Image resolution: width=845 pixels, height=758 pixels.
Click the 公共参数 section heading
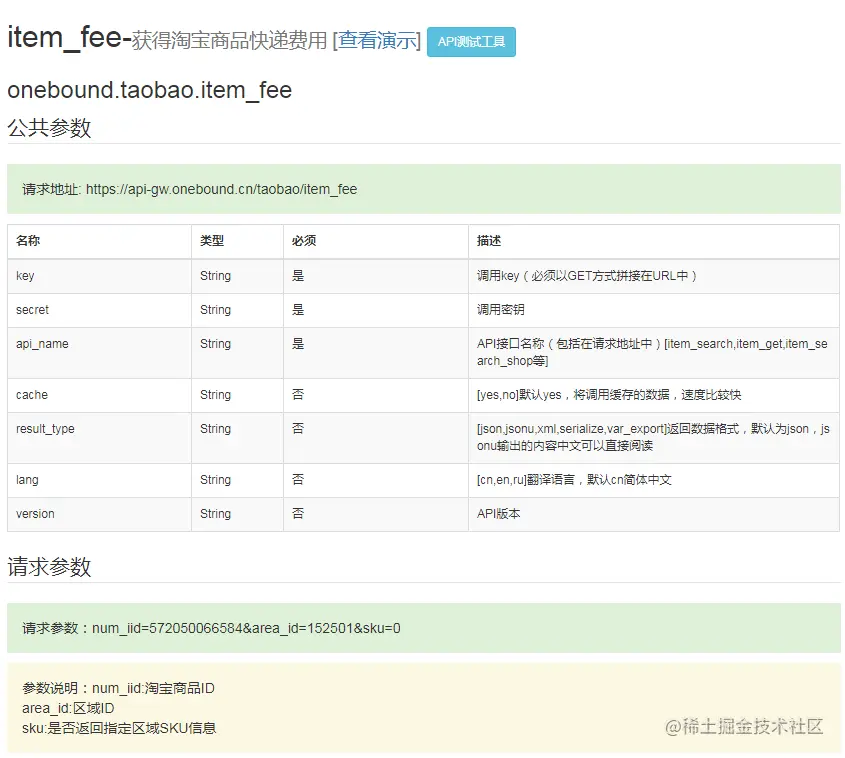49,128
